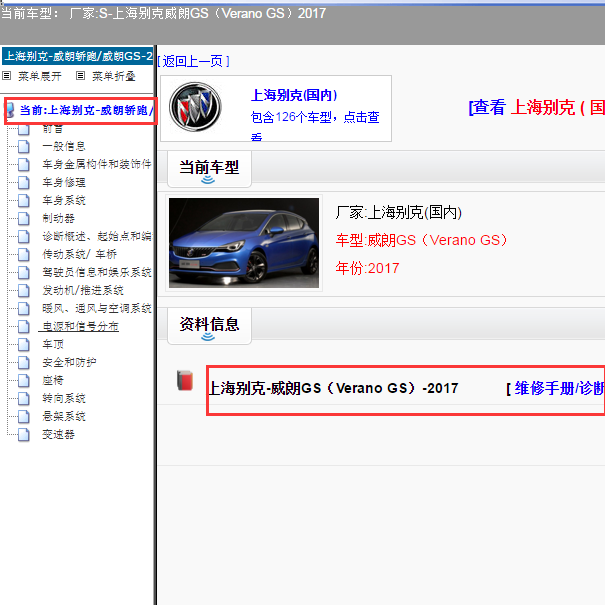Select 制动器 tree entry
Image resolution: width=605 pixels, height=605 pixels.
[58, 218]
